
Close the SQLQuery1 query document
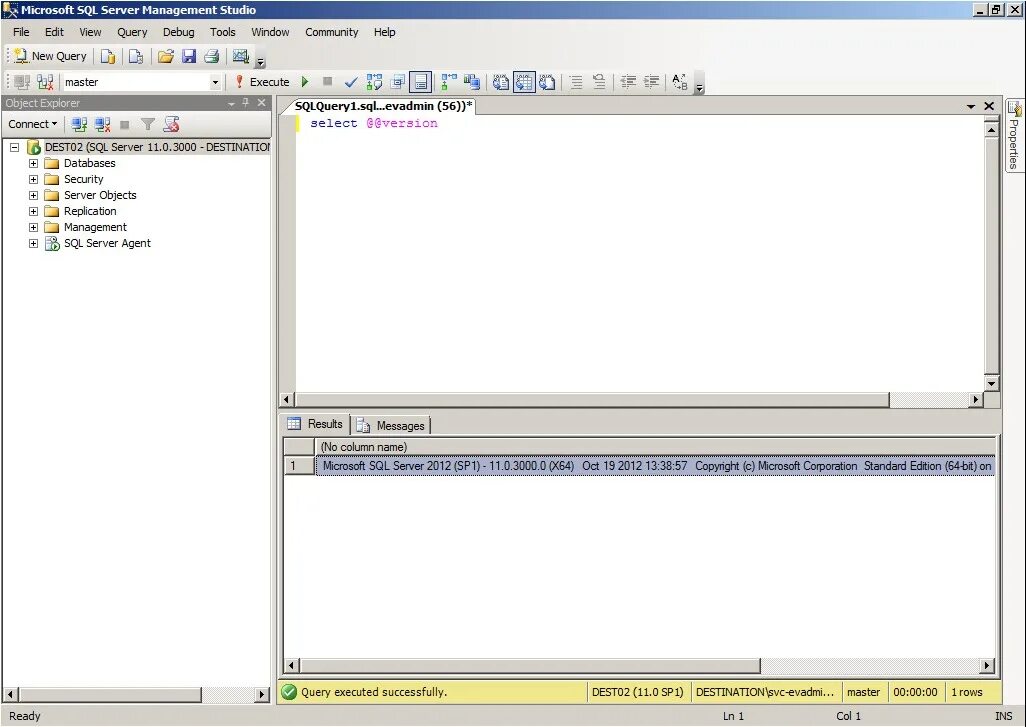(x=989, y=106)
